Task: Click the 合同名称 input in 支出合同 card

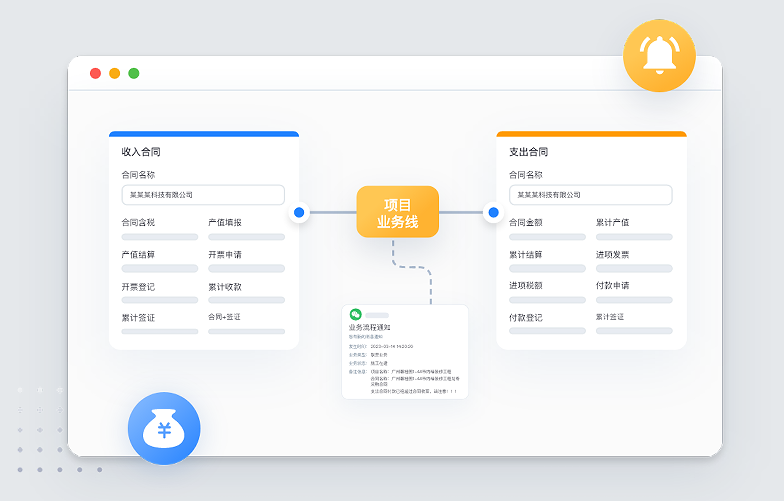Action: [x=590, y=195]
